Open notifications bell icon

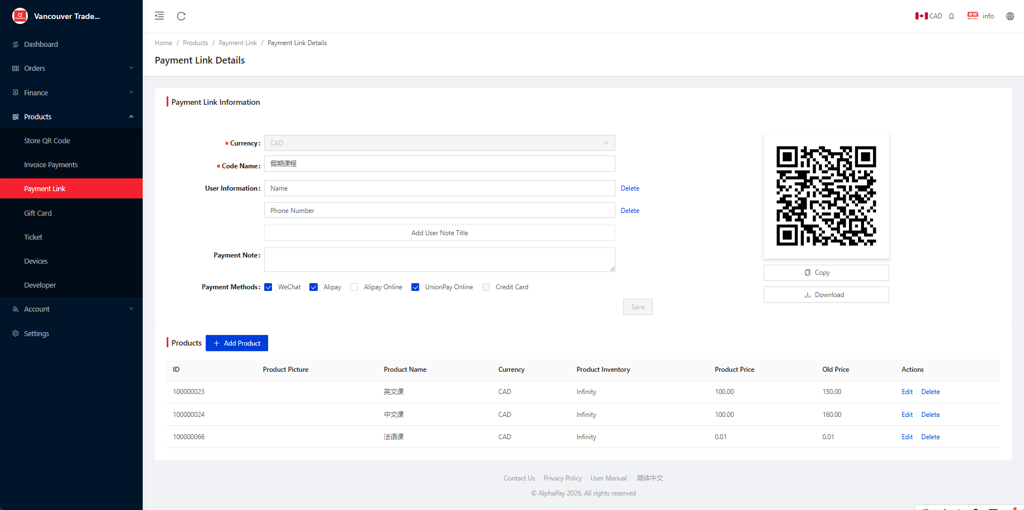point(951,16)
